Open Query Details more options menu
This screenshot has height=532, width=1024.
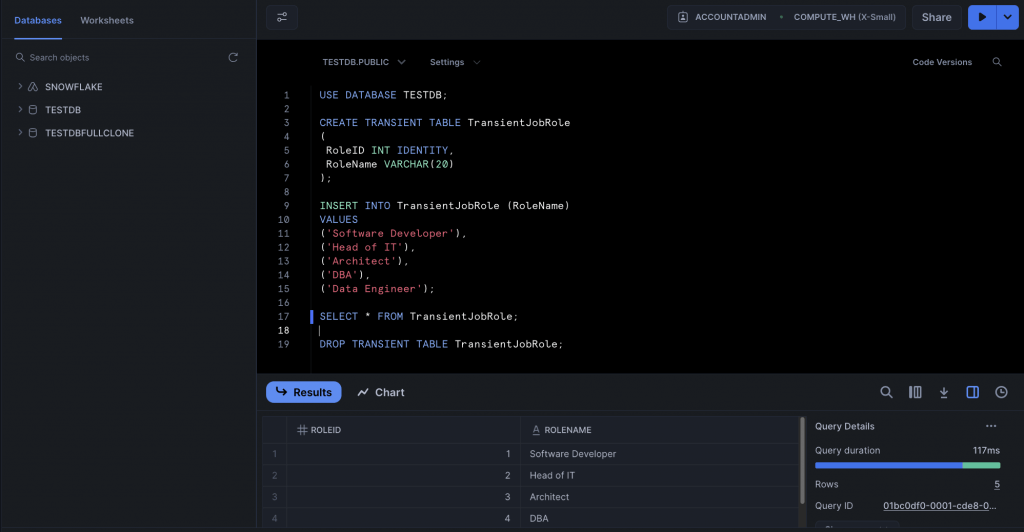point(991,426)
